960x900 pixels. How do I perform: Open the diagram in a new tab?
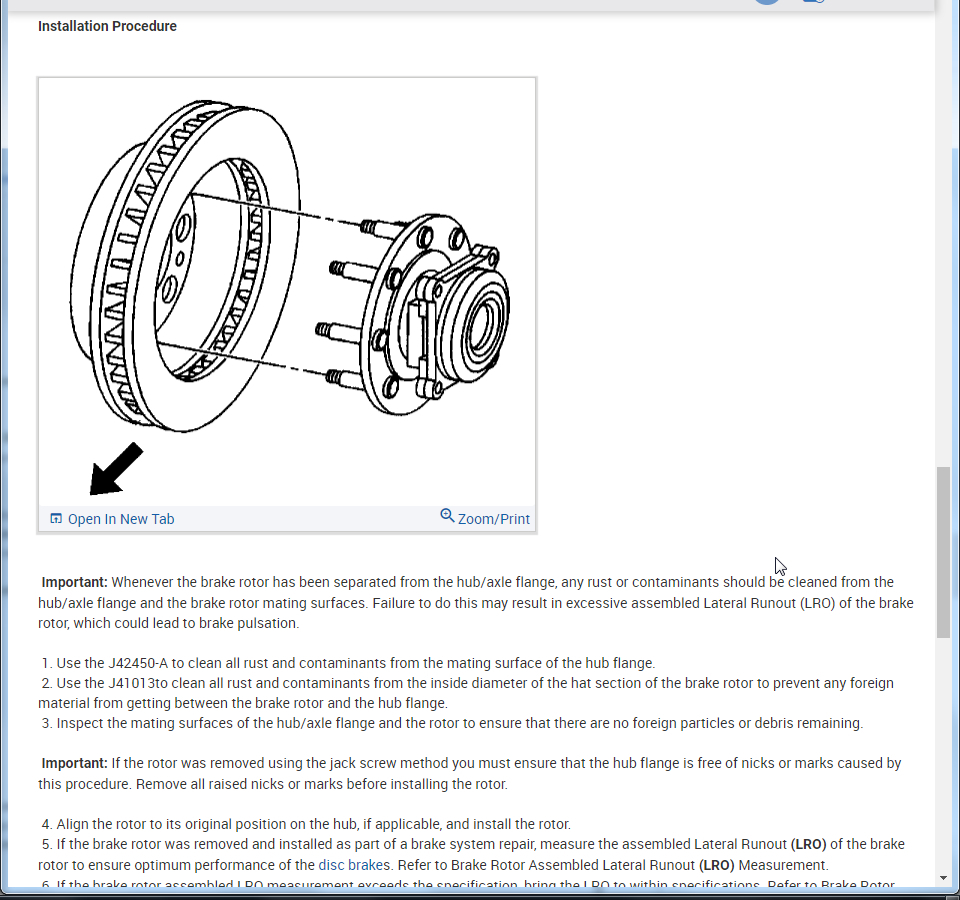[x=121, y=519]
